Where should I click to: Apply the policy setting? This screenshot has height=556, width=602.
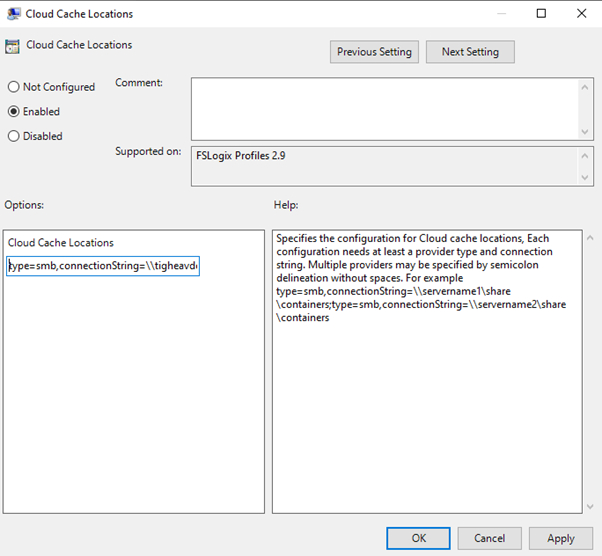click(560, 538)
